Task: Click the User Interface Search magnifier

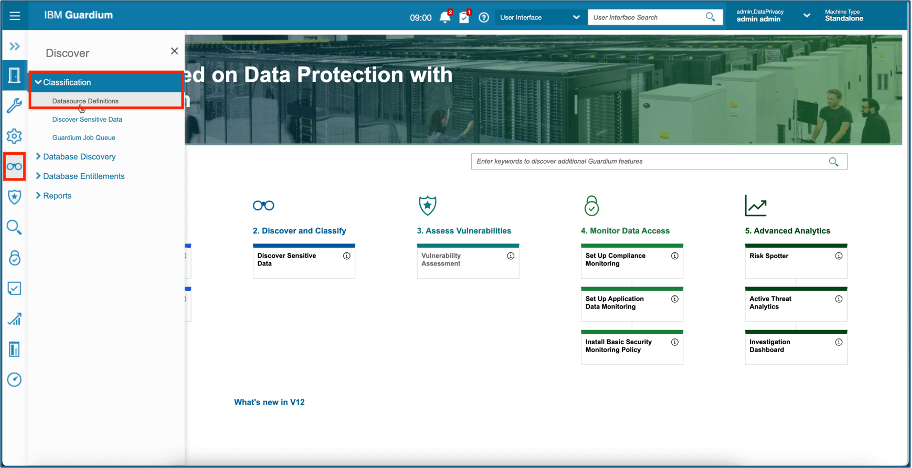Action: (x=710, y=17)
